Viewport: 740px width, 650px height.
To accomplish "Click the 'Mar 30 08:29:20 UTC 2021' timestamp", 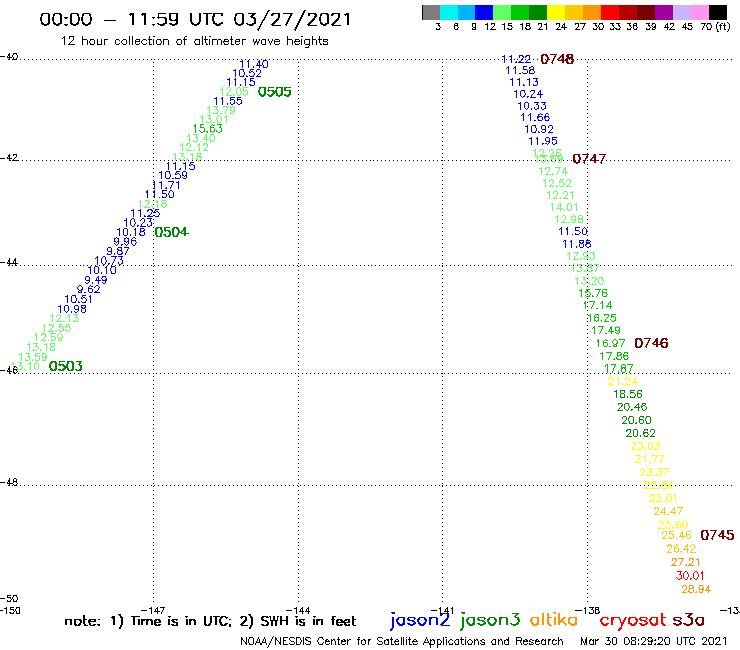I will [x=654, y=641].
